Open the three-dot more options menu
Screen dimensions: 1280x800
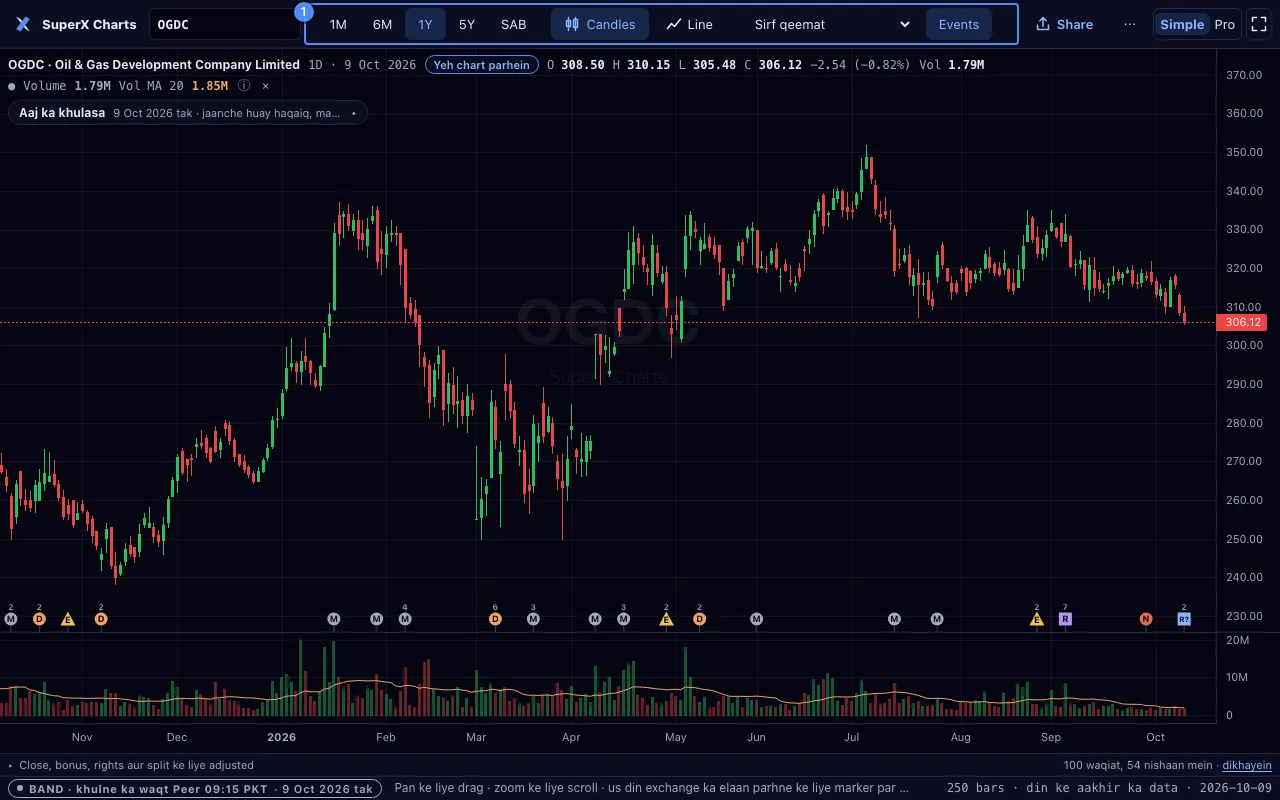[1130, 24]
